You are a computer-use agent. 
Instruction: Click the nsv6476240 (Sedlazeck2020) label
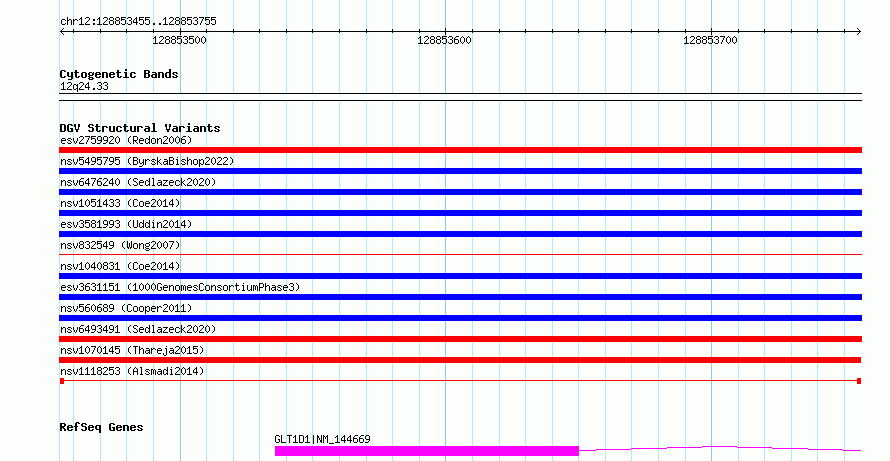(x=138, y=182)
